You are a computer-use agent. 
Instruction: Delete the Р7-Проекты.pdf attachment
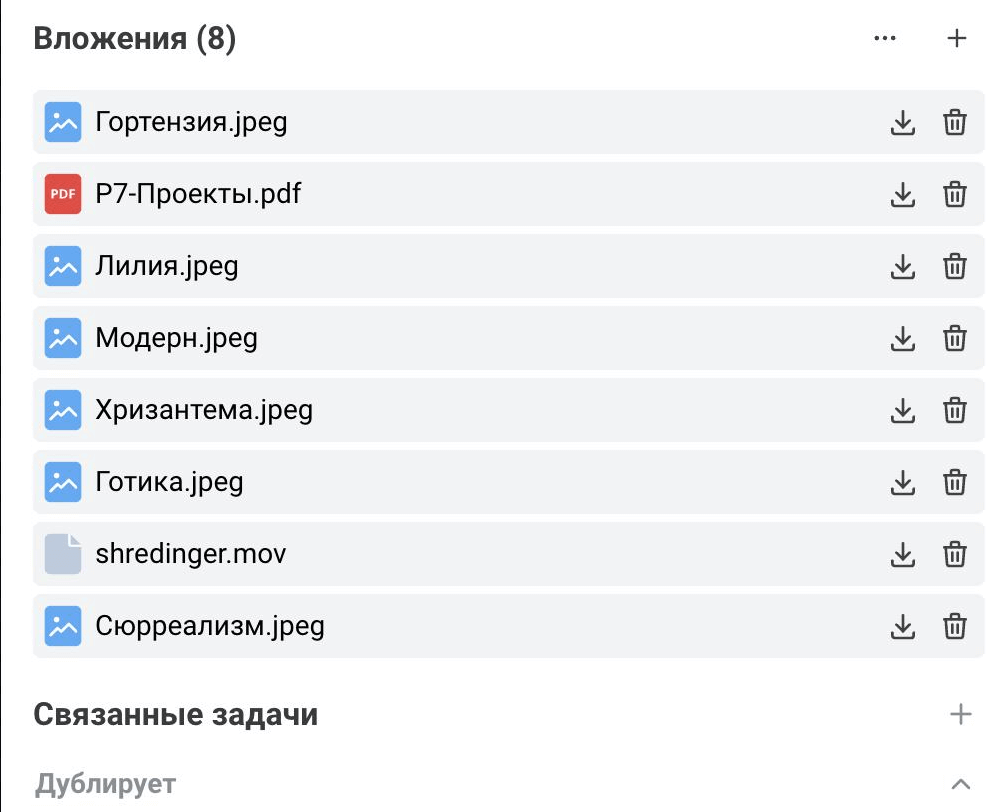pos(954,194)
